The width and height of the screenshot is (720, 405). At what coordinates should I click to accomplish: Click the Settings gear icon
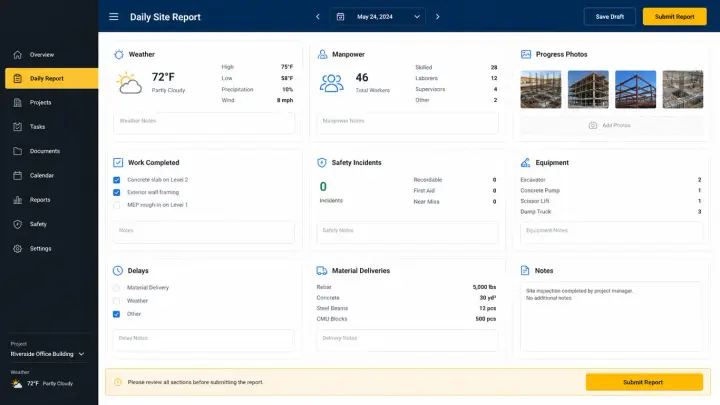click(x=17, y=248)
